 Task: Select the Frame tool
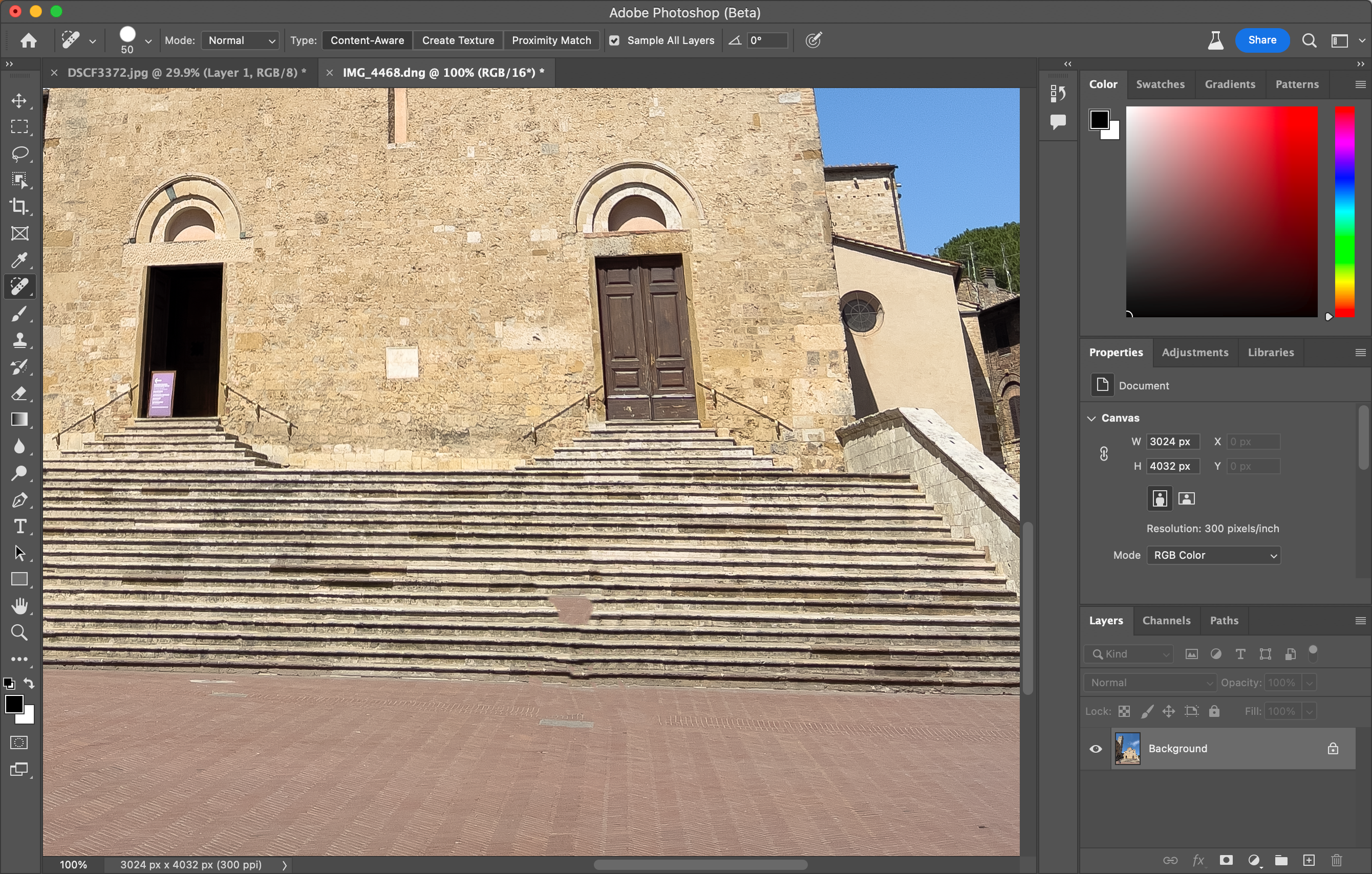coord(19,233)
